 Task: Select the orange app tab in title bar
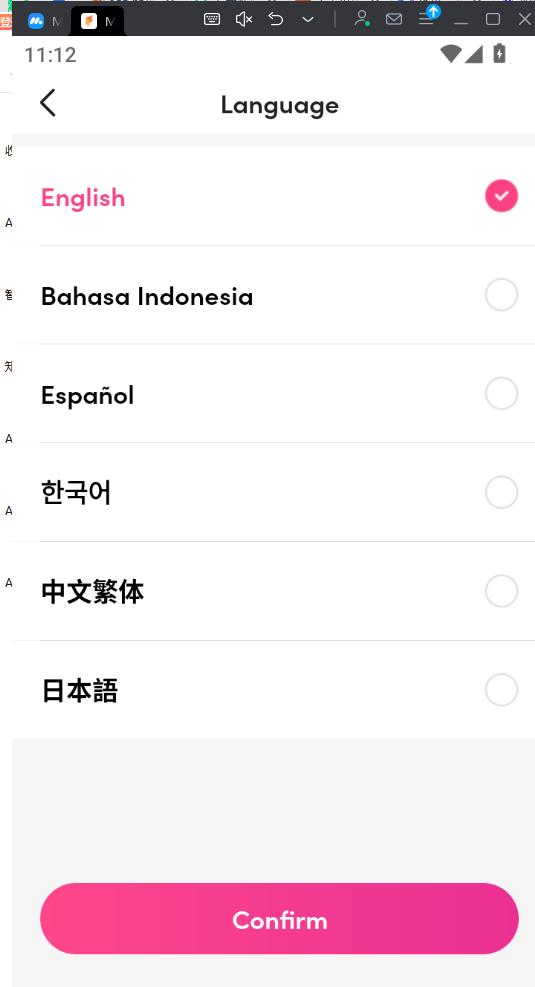(98, 21)
